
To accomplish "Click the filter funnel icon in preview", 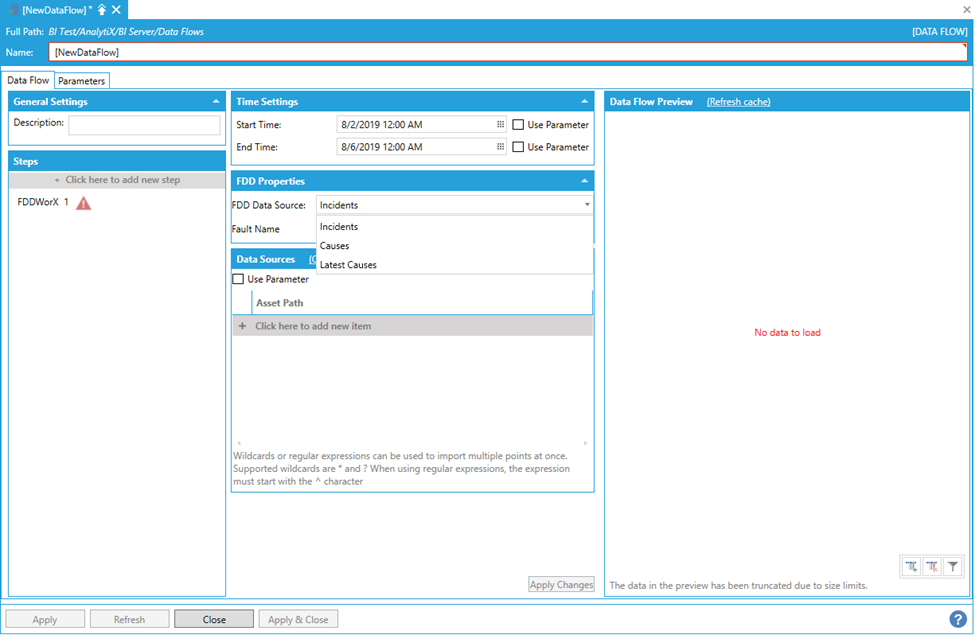I will coord(953,567).
